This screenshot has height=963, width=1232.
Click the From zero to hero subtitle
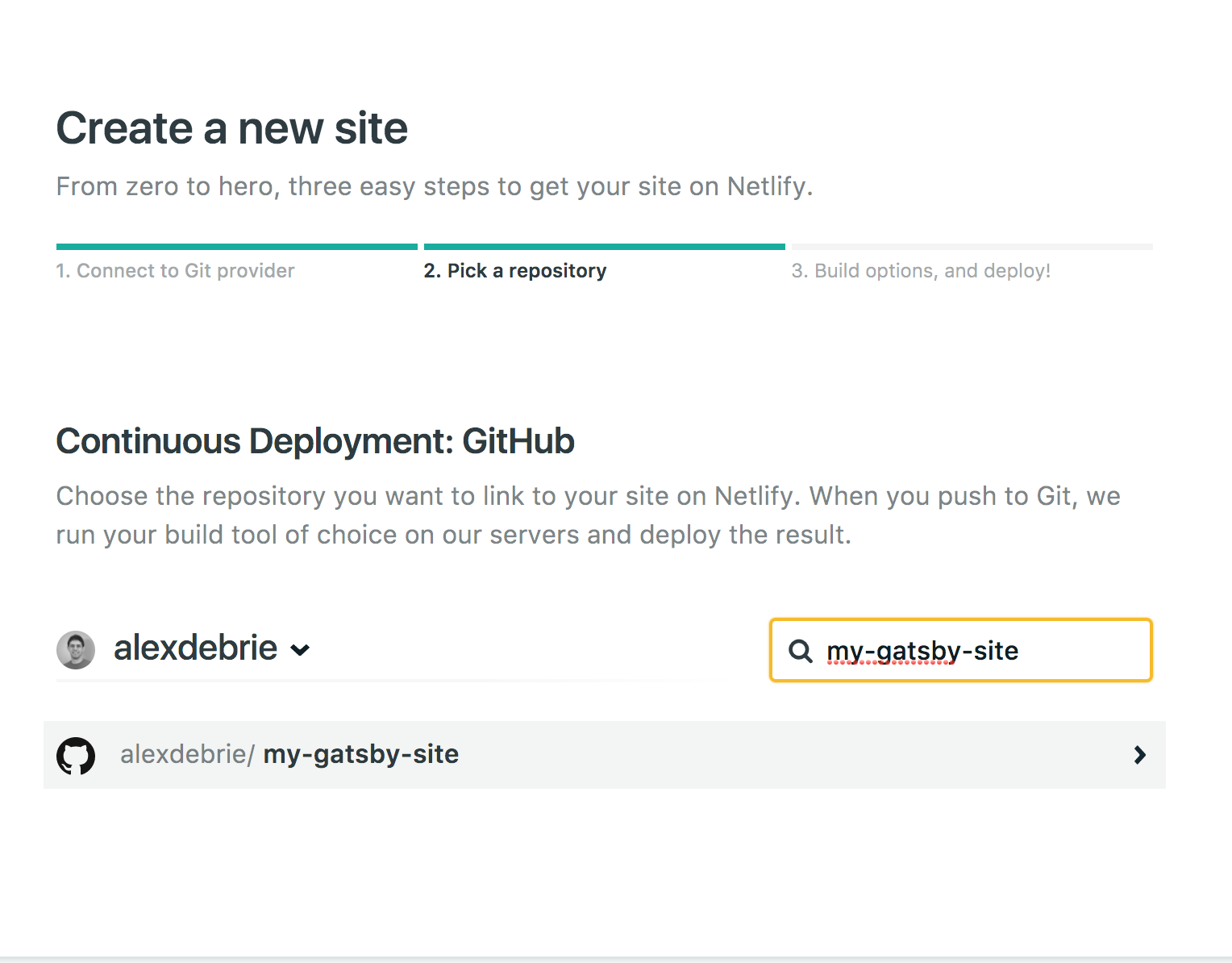[434, 186]
